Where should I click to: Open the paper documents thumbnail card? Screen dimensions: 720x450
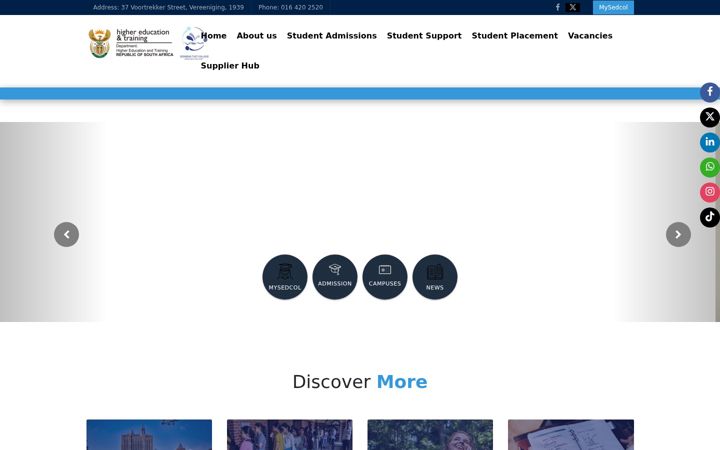571,434
